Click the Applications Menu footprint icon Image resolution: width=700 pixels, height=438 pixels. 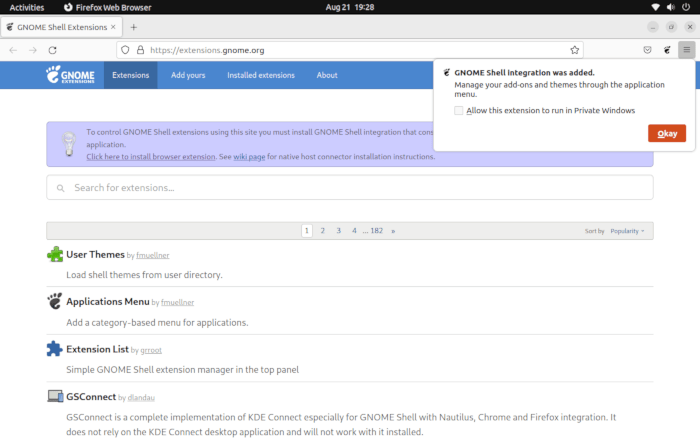(x=55, y=301)
